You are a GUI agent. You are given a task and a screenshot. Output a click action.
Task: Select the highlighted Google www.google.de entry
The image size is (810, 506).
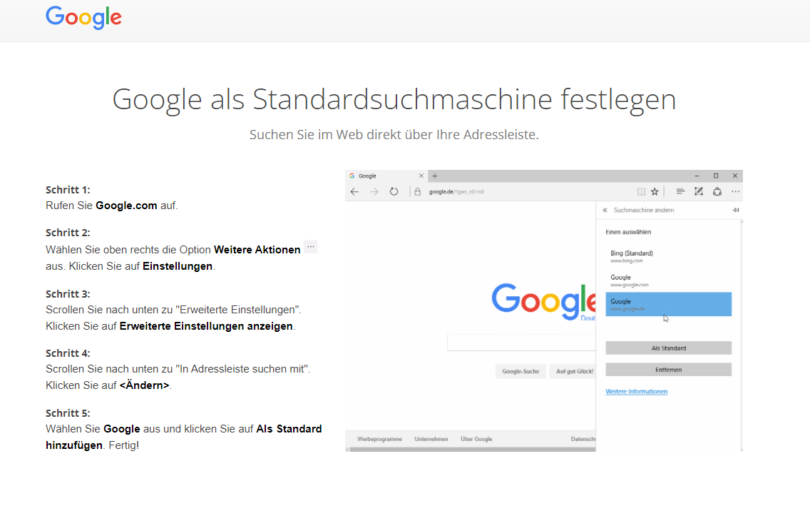(668, 304)
